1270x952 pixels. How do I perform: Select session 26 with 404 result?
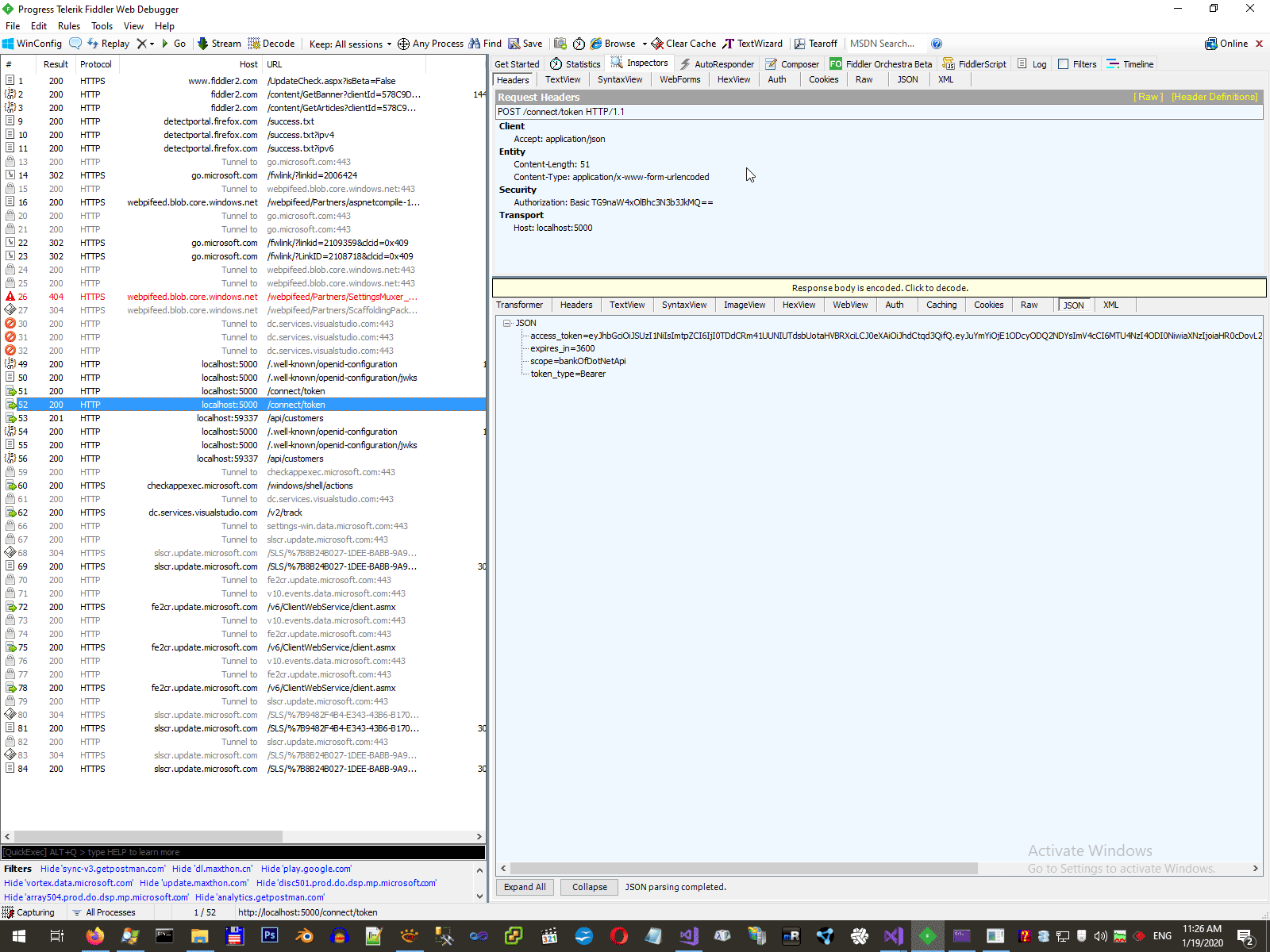243,297
